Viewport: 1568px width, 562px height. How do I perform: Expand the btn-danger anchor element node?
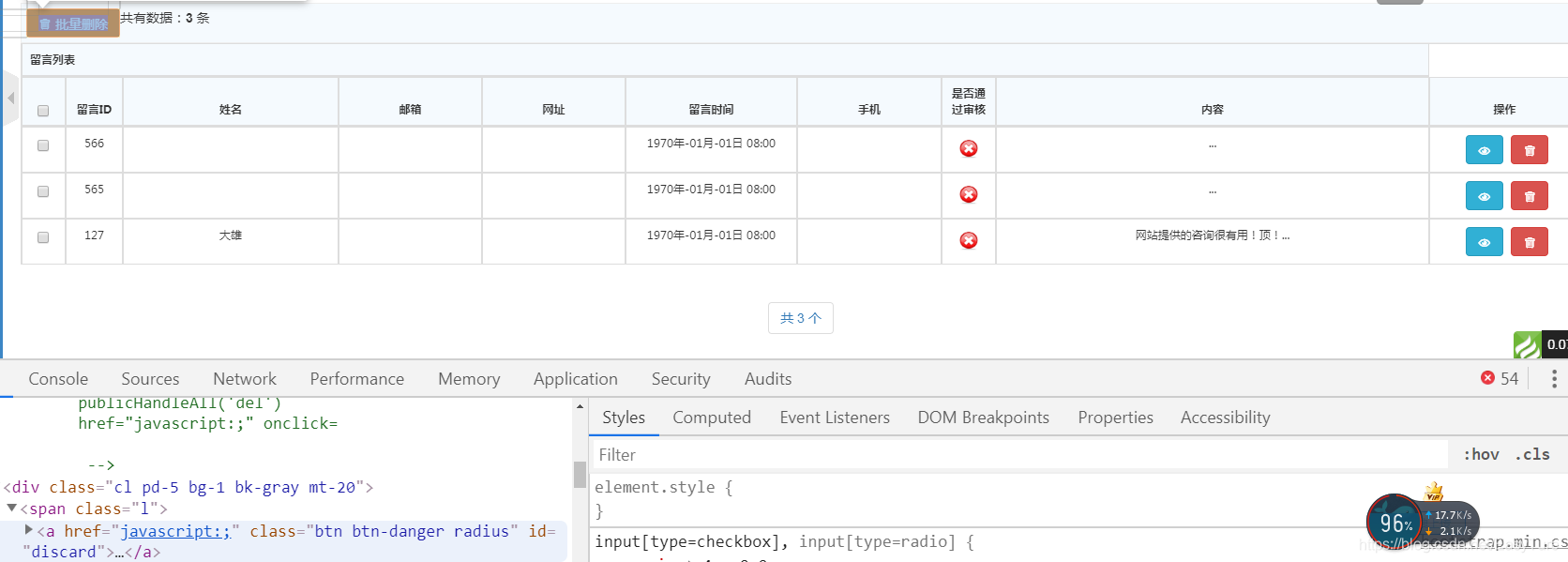point(29,530)
